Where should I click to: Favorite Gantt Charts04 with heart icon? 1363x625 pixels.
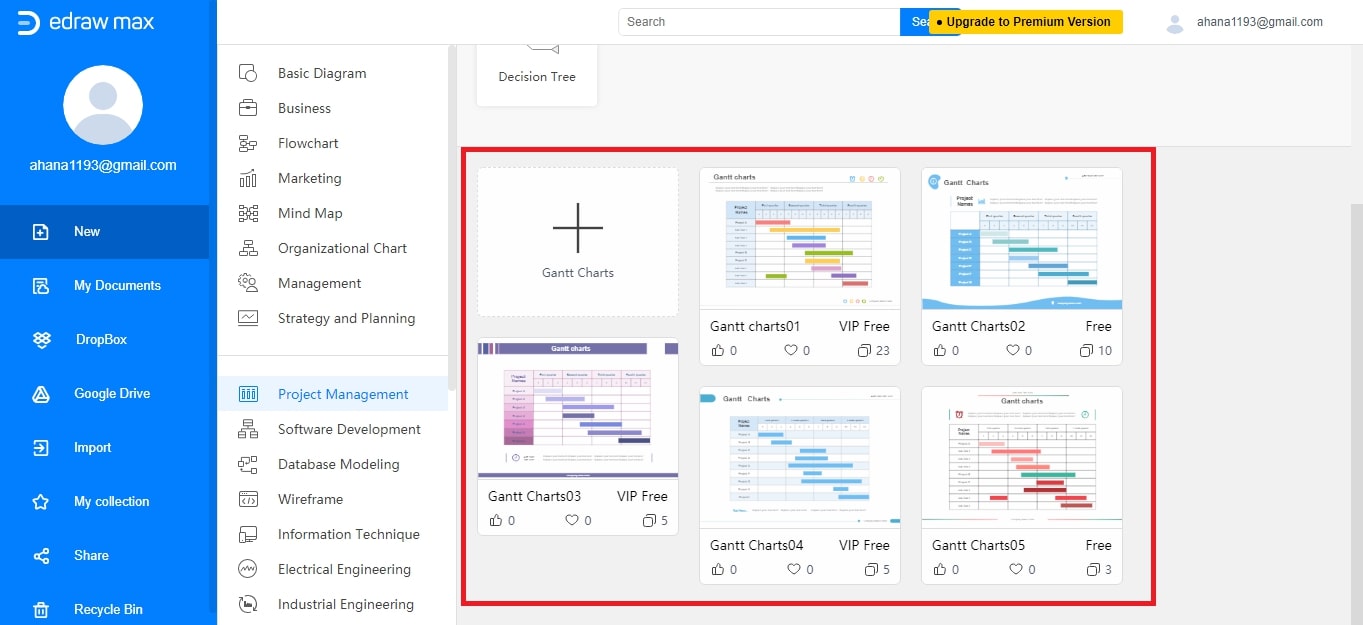click(794, 570)
